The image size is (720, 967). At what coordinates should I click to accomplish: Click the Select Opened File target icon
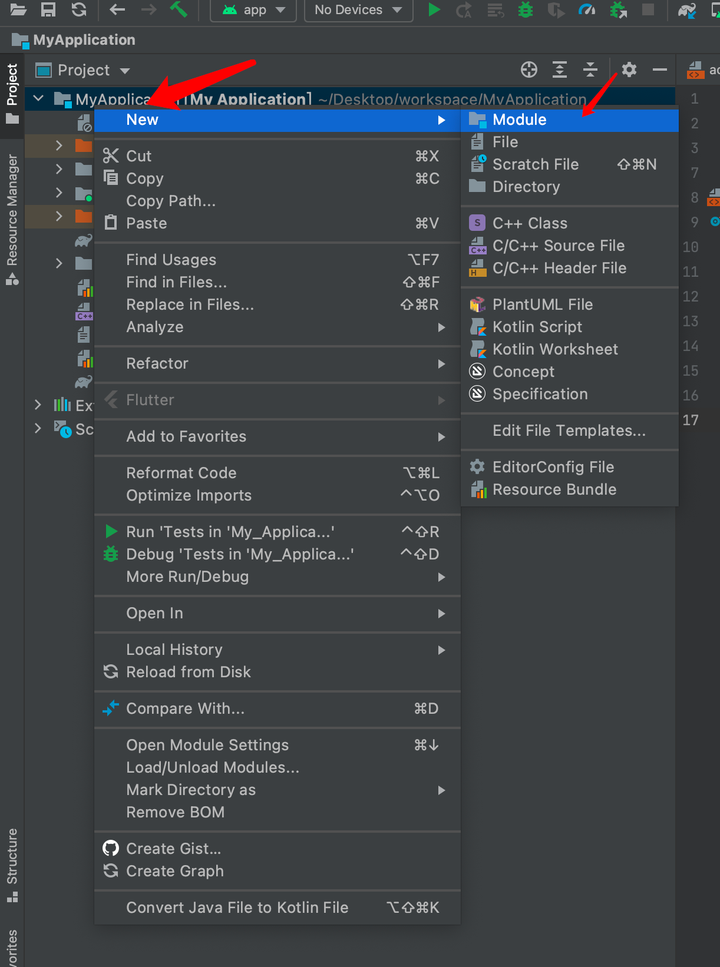point(529,70)
